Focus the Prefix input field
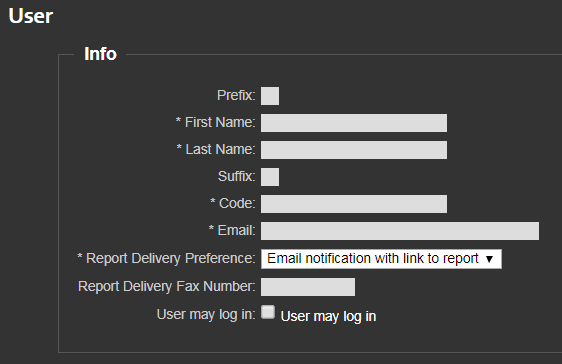Image resolution: width=562 pixels, height=364 pixels. coord(270,96)
